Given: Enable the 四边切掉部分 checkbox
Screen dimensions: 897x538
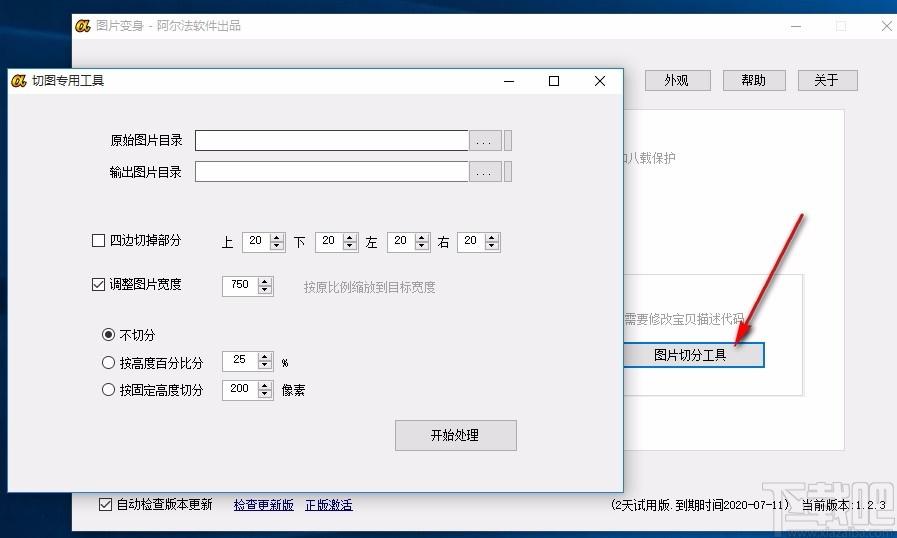Looking at the screenshot, I should 98,241.
